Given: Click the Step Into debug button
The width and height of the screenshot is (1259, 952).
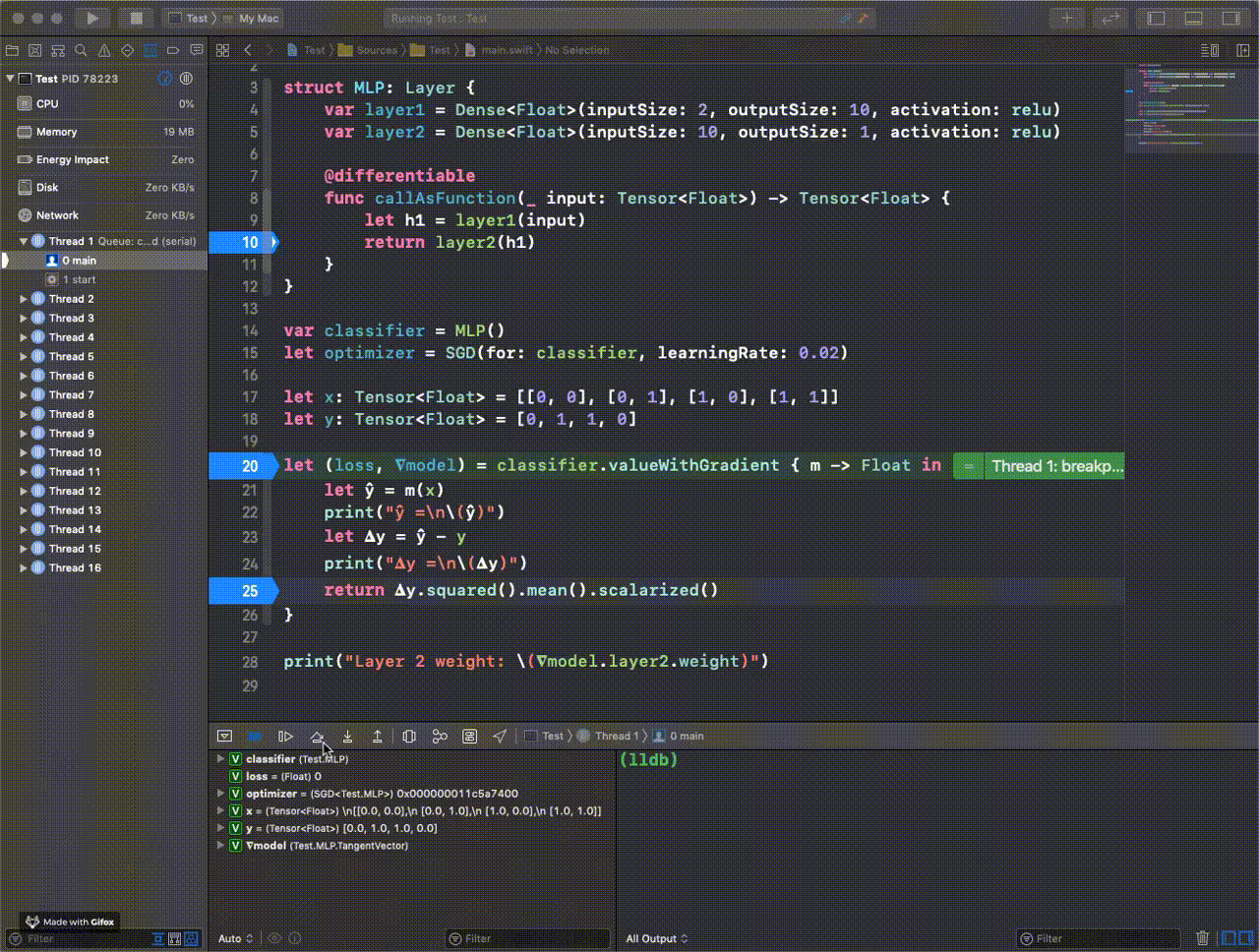Looking at the screenshot, I should pos(347,736).
